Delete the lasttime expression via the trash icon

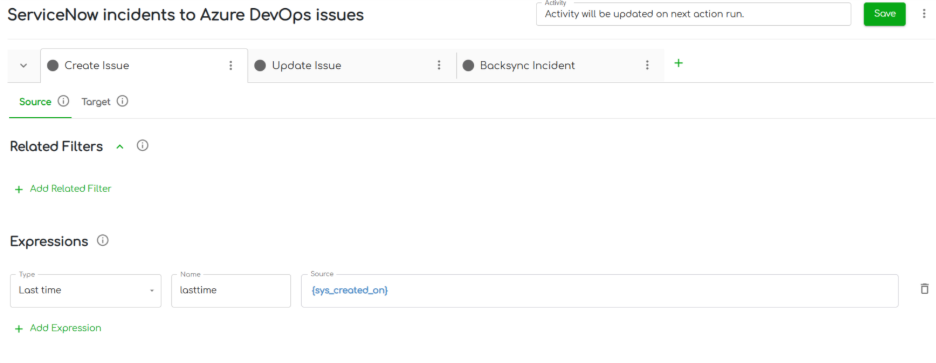pos(924,289)
